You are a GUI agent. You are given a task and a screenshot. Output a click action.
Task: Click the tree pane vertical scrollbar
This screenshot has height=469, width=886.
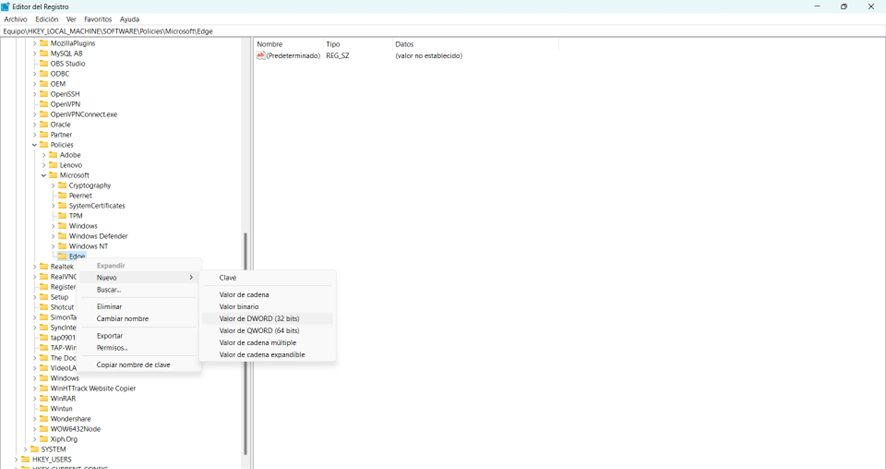(245, 344)
